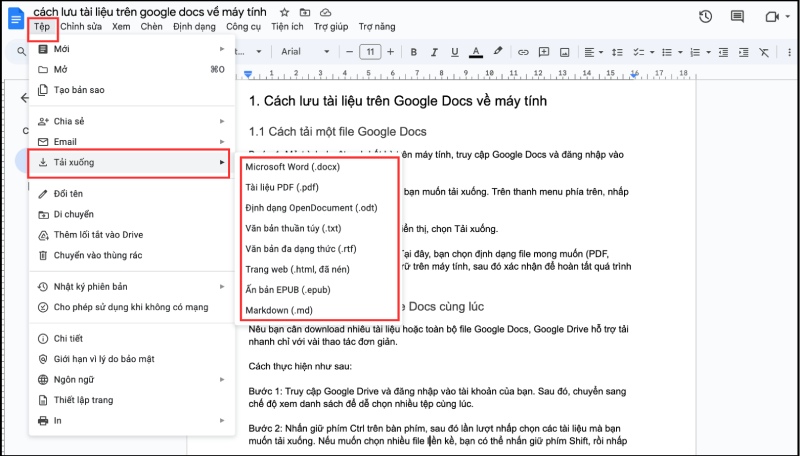Screen dimensions: 800x456
Task: Expand the Ngôn ngữ submenu
Action: coord(132,379)
